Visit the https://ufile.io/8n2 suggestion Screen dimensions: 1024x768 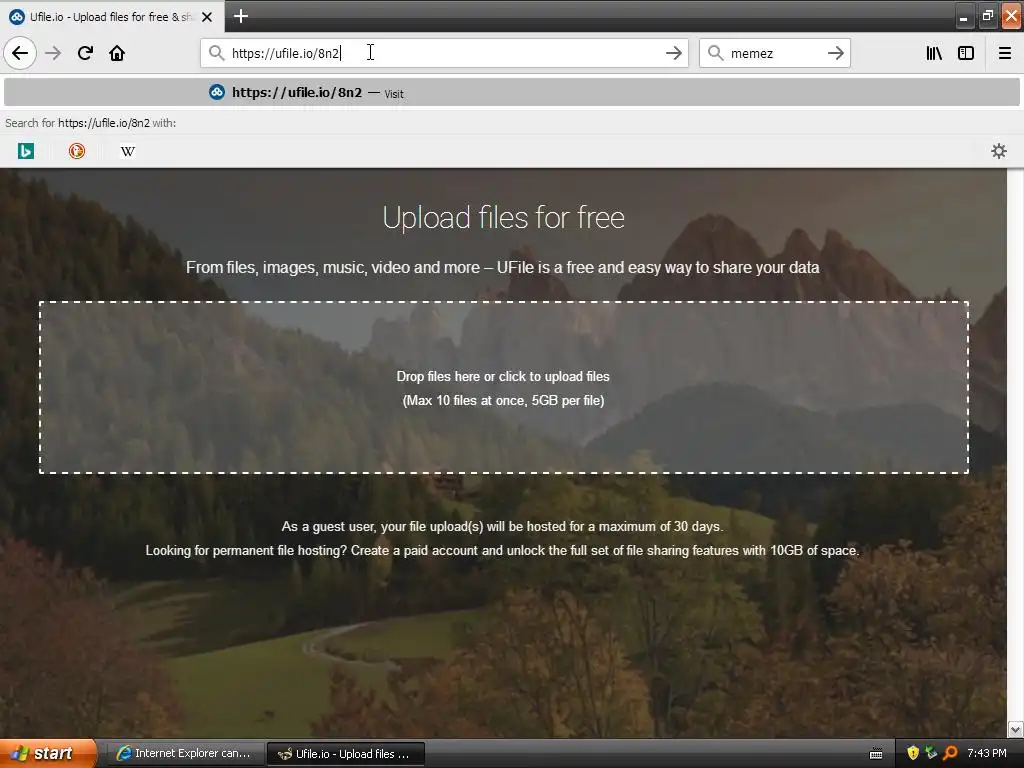click(x=512, y=93)
